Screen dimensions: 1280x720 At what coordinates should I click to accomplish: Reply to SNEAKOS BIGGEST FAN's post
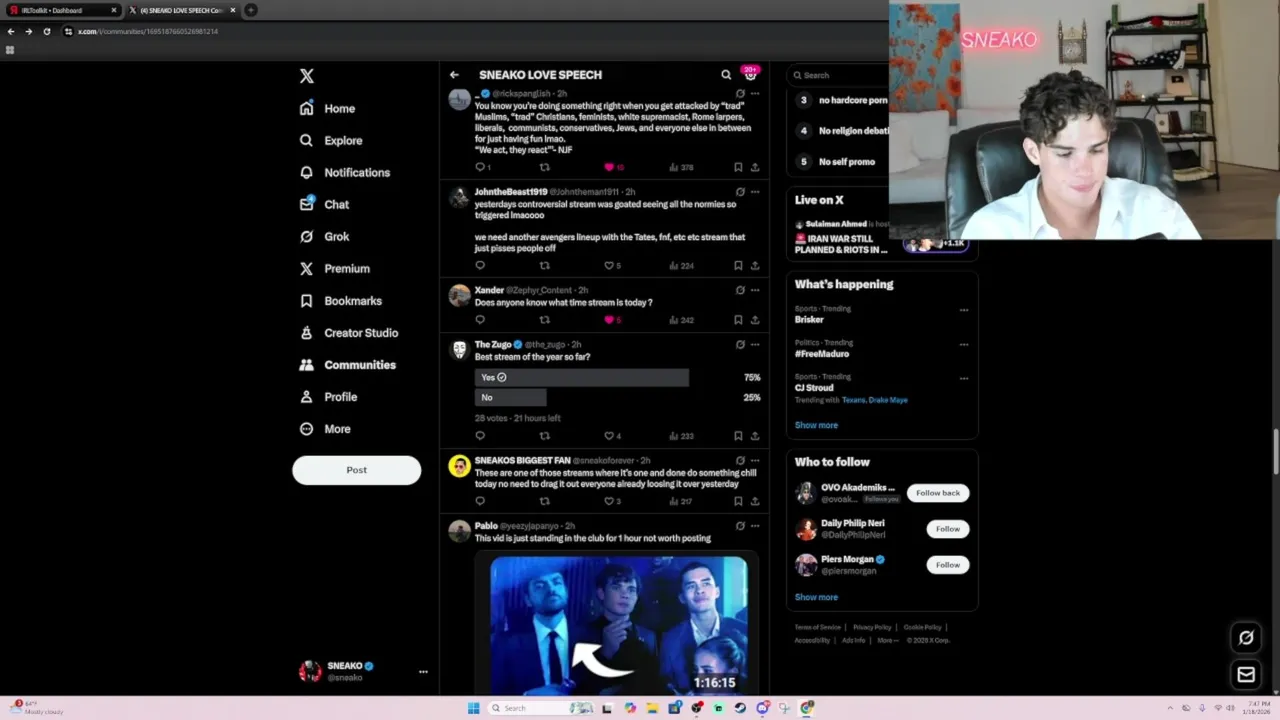click(480, 501)
